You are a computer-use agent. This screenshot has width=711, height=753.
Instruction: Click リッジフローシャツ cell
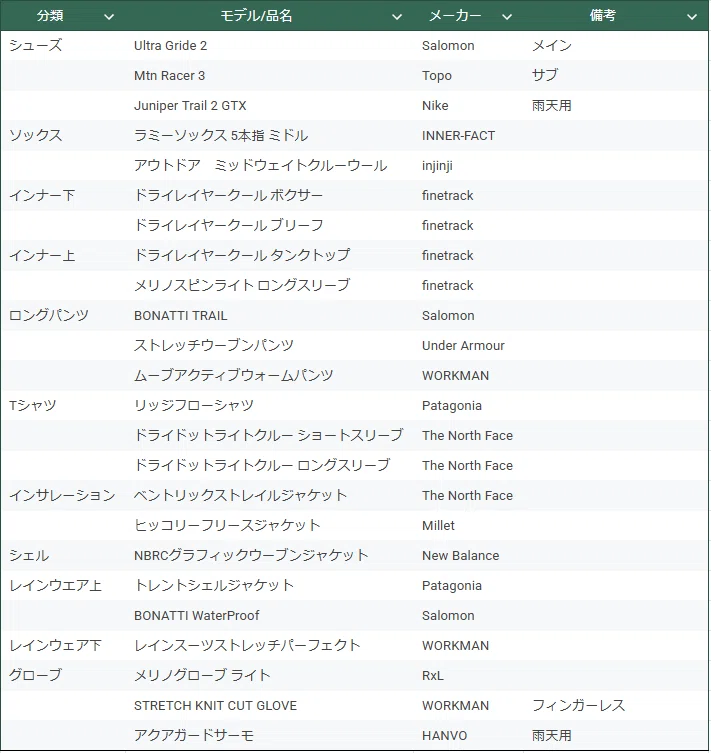click(x=194, y=405)
